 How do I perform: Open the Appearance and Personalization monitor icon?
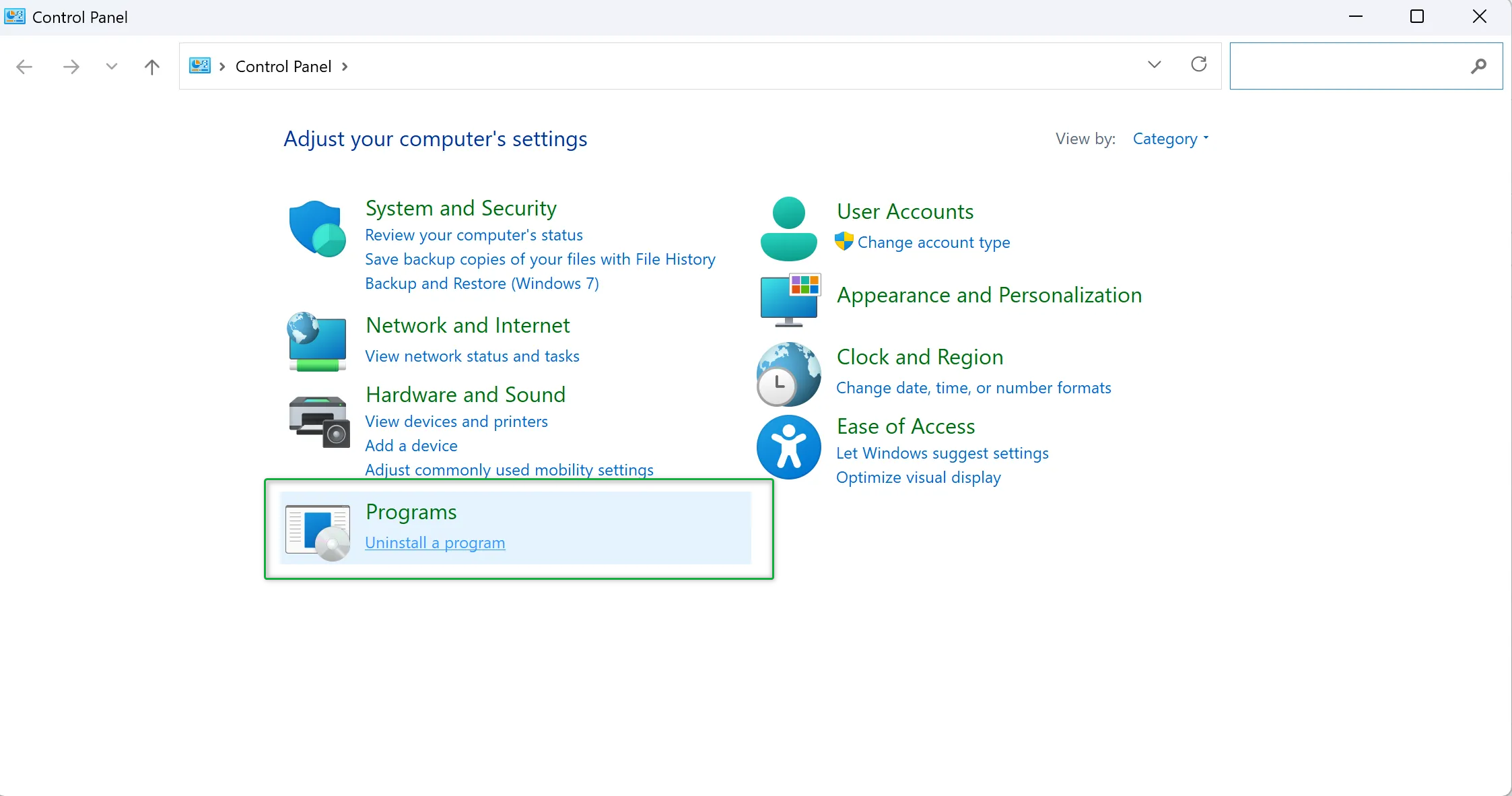(x=790, y=300)
